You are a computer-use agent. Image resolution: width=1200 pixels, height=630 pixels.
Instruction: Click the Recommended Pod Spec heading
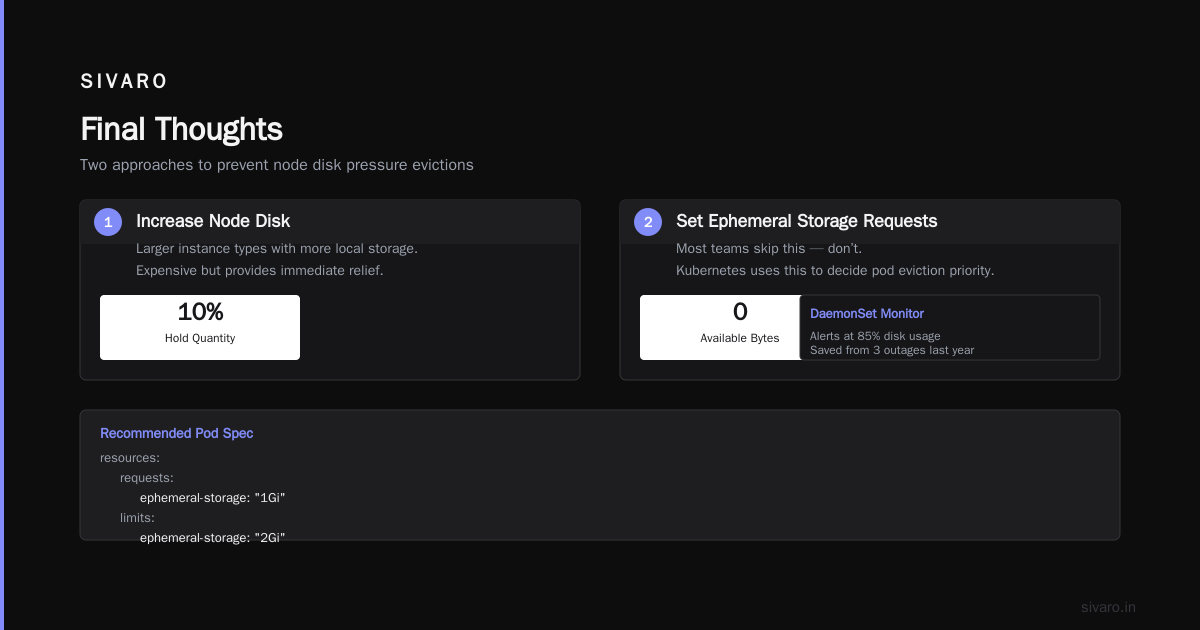pos(177,433)
